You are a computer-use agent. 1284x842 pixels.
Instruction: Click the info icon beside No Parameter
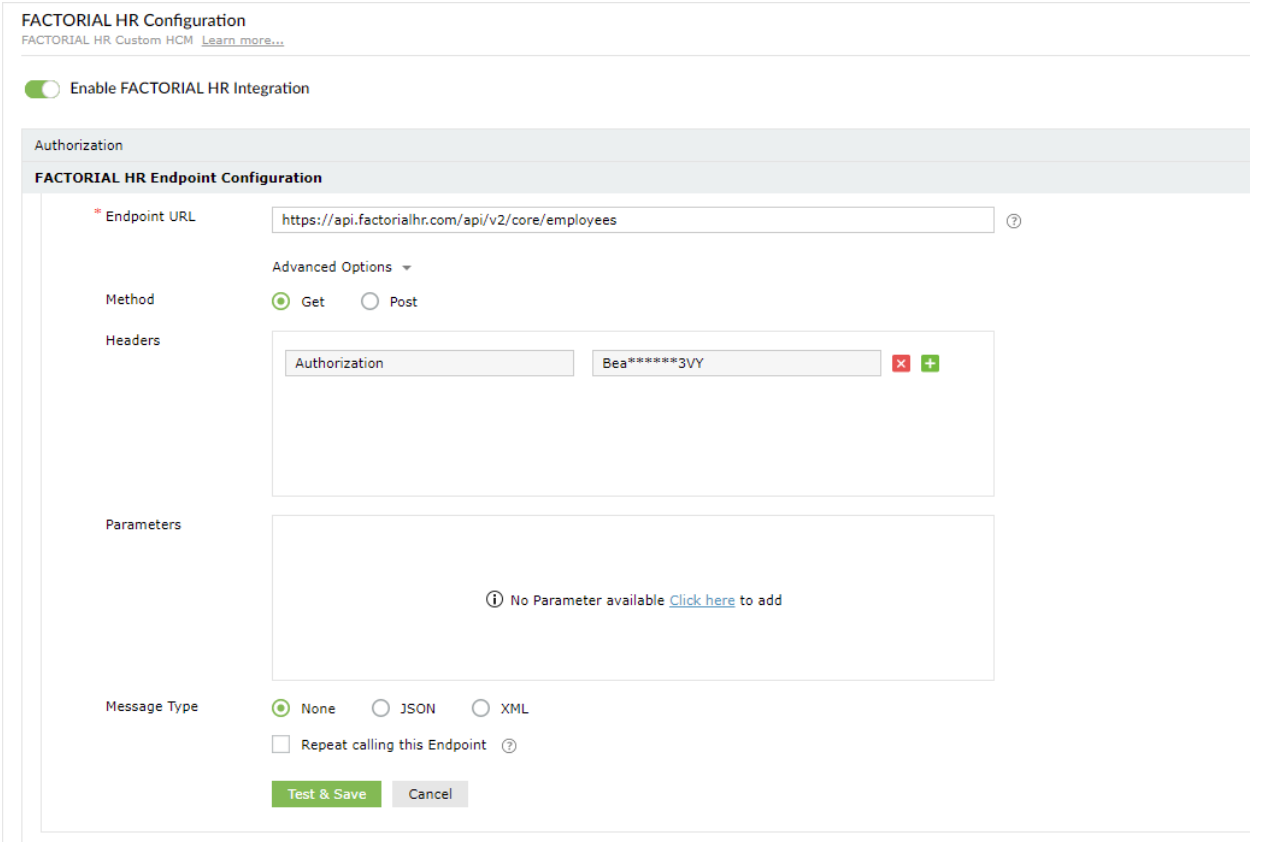point(494,600)
